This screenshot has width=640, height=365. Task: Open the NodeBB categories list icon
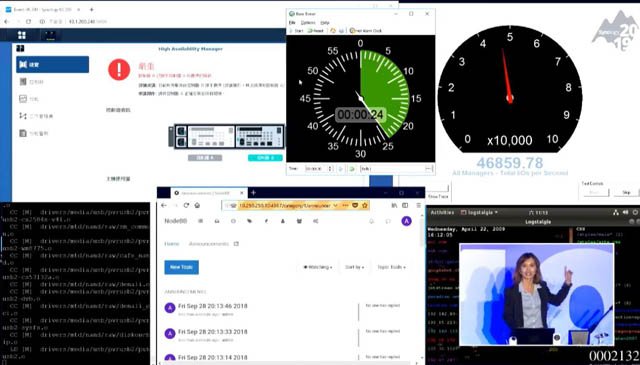pos(200,221)
